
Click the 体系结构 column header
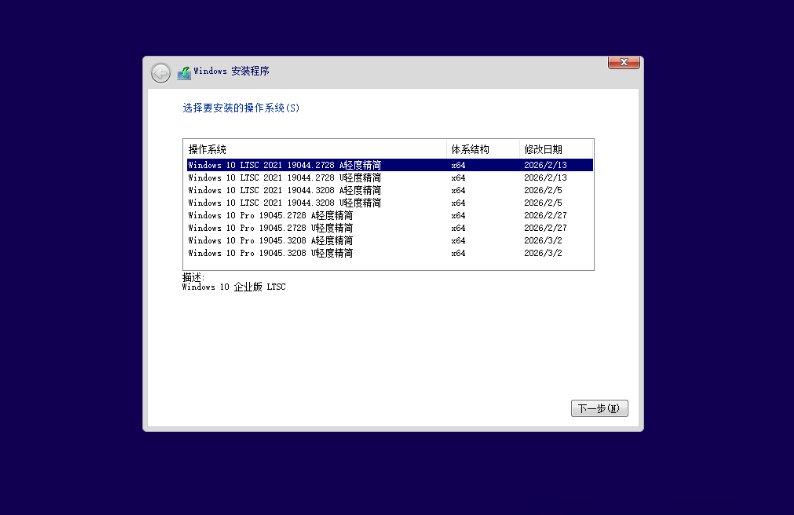pos(483,149)
